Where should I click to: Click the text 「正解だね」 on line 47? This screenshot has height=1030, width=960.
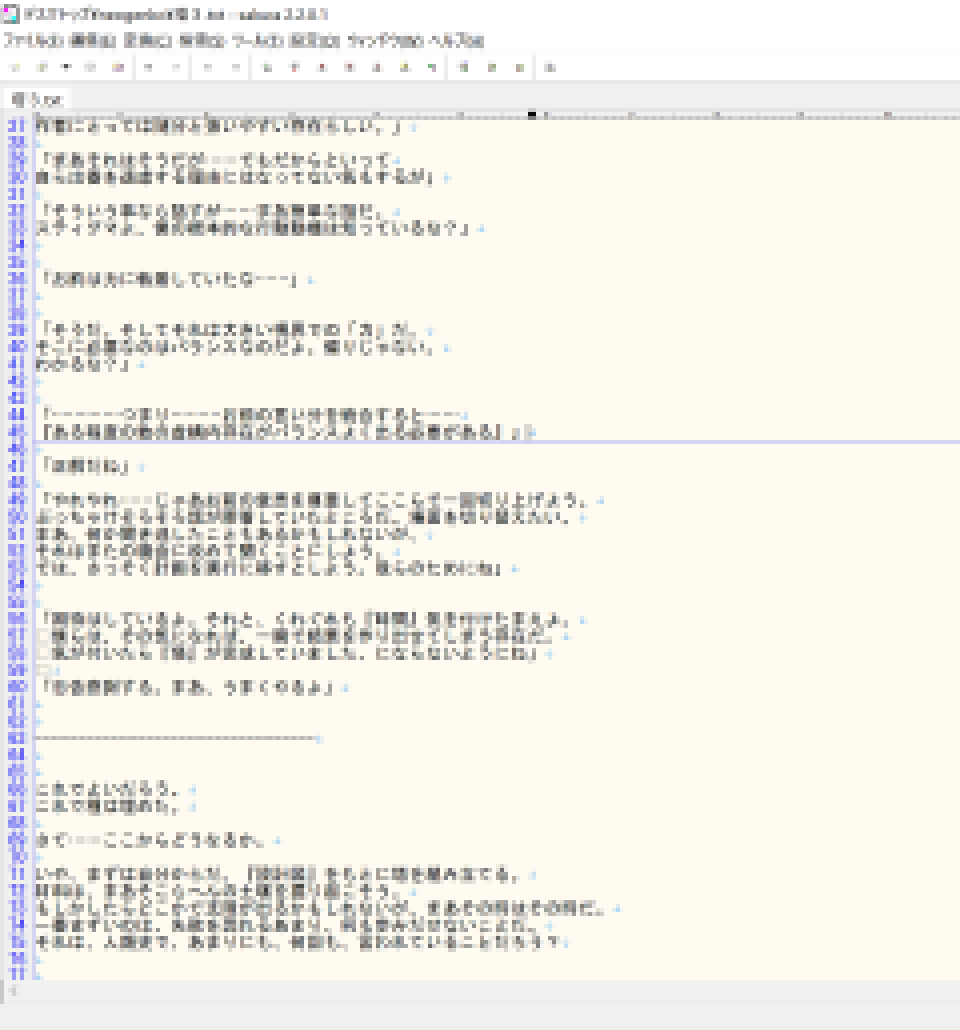85,466
